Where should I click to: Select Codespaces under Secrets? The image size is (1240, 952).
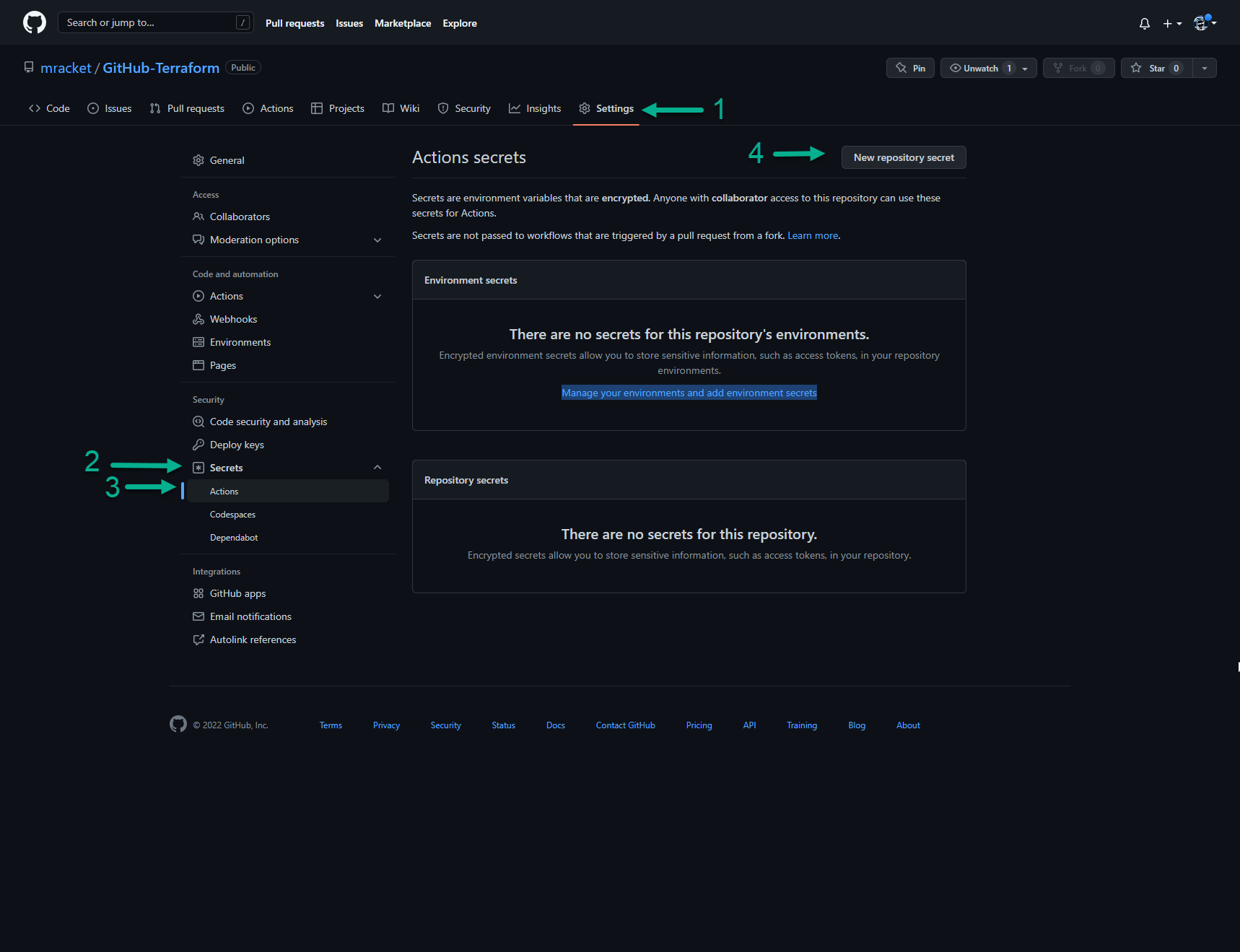(x=288, y=514)
